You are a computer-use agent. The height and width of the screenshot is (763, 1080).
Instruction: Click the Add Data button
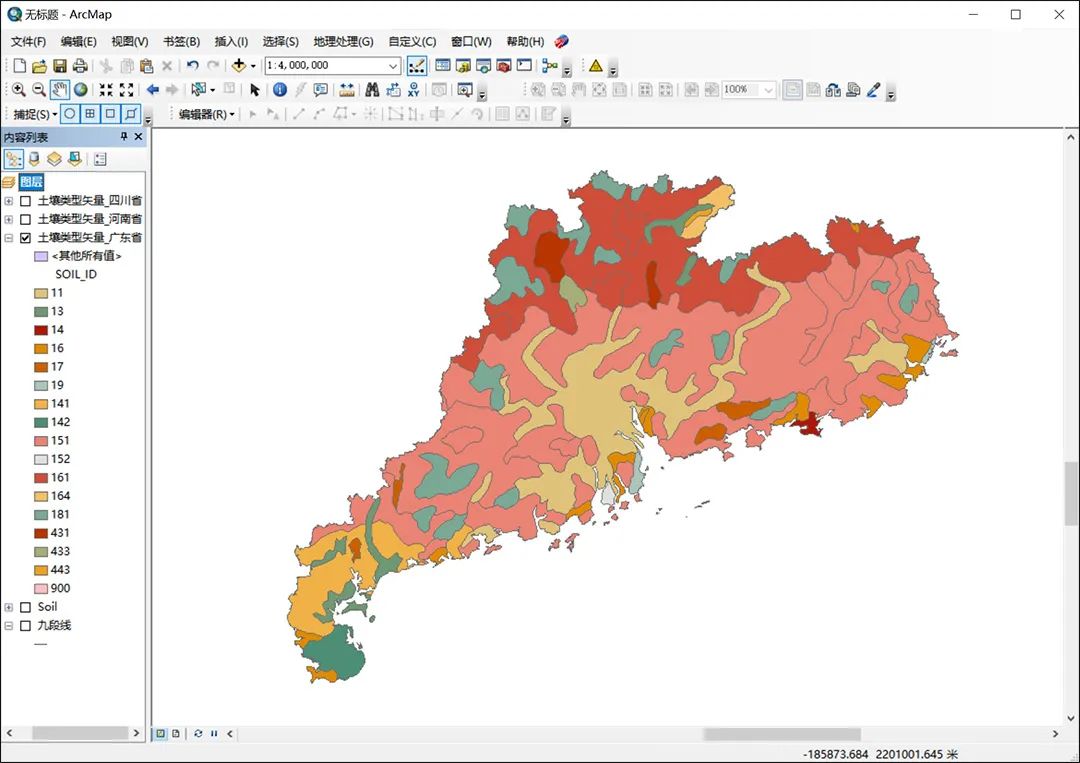click(239, 65)
